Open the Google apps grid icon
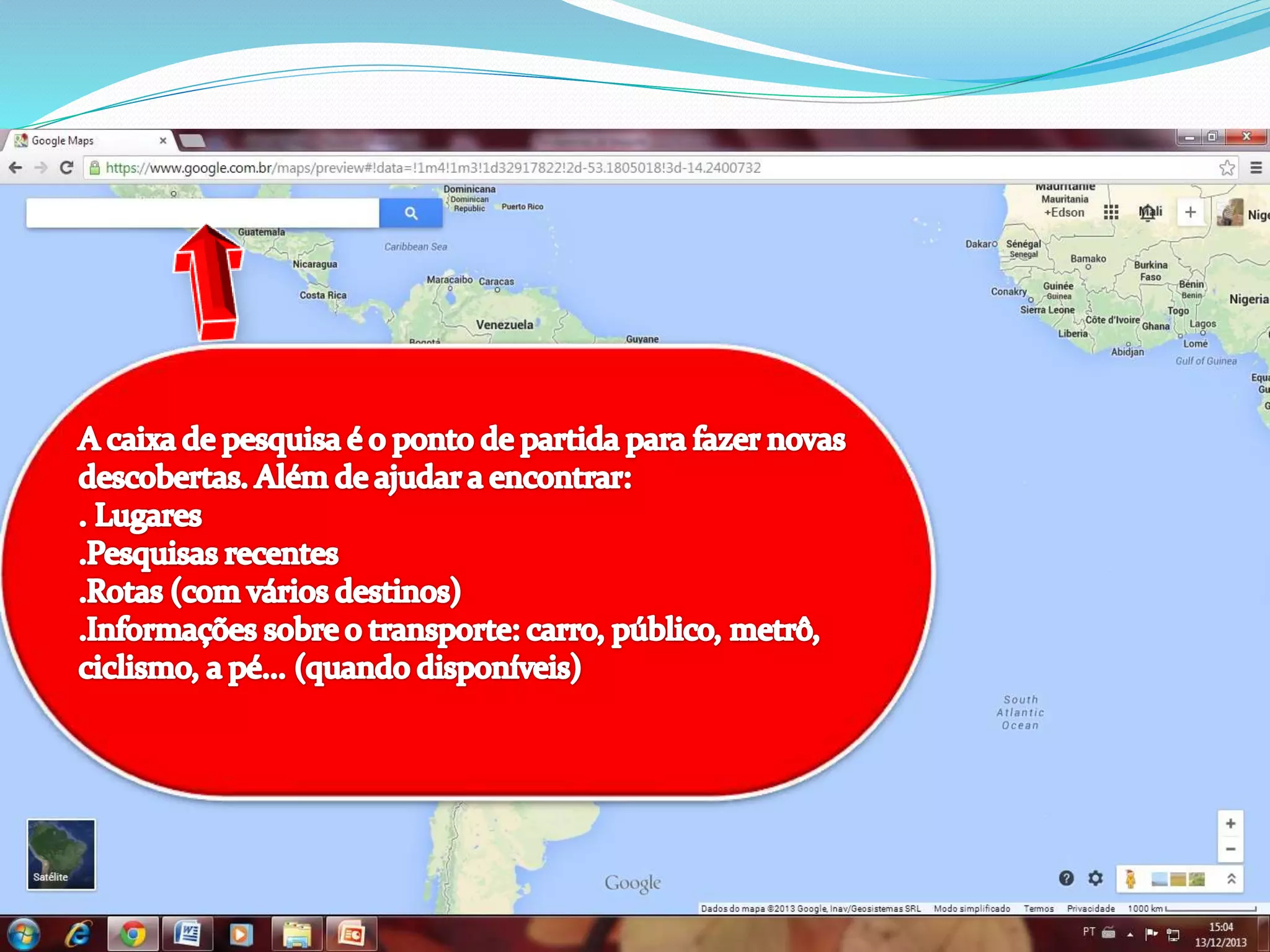This screenshot has width=1270, height=952. [x=1111, y=213]
